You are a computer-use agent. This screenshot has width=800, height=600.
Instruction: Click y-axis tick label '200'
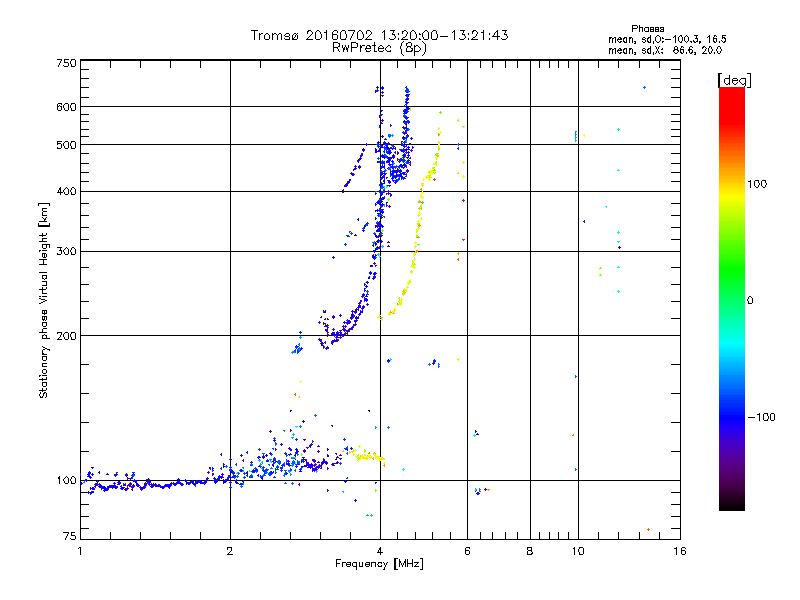coord(66,336)
